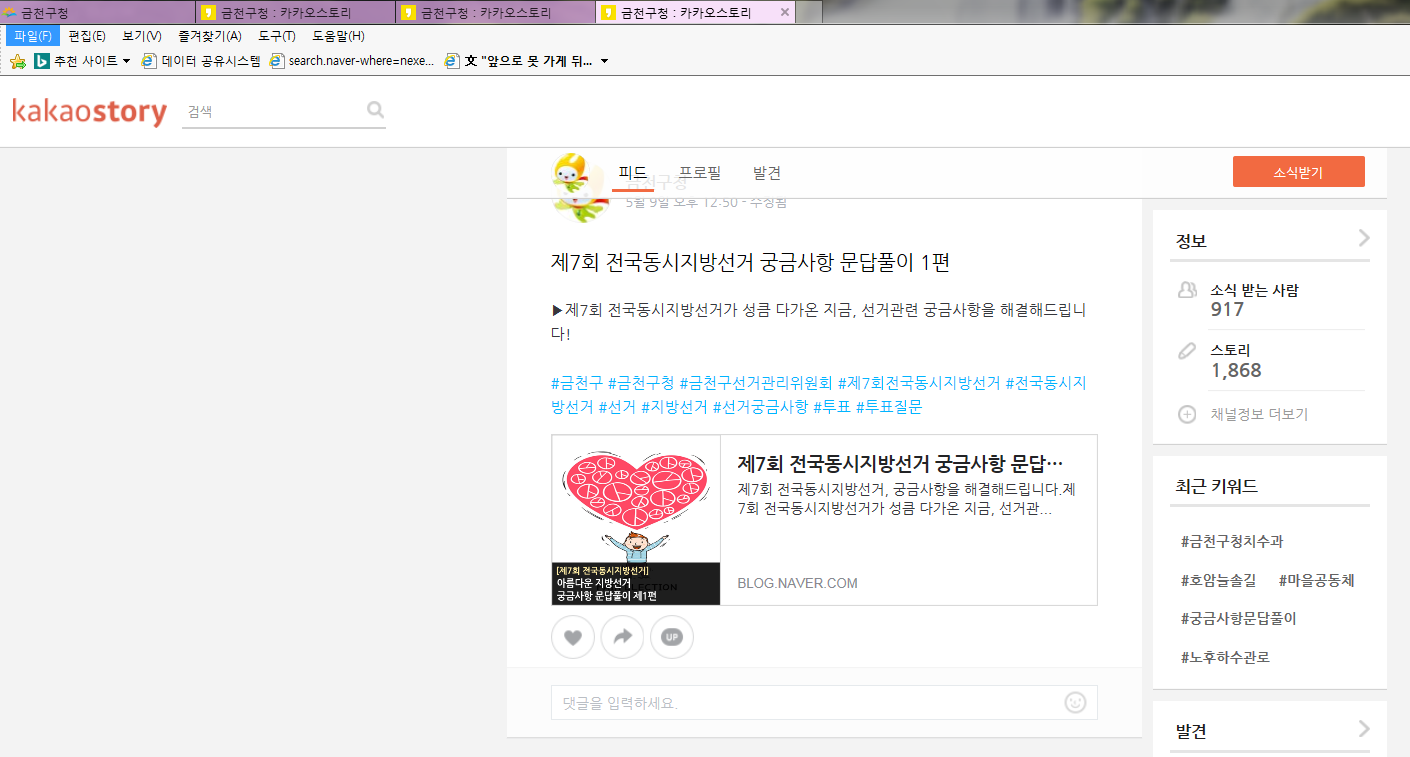The image size is (1410, 757).
Task: Click BLOG.NAVER.COM source text
Action: coord(797,583)
